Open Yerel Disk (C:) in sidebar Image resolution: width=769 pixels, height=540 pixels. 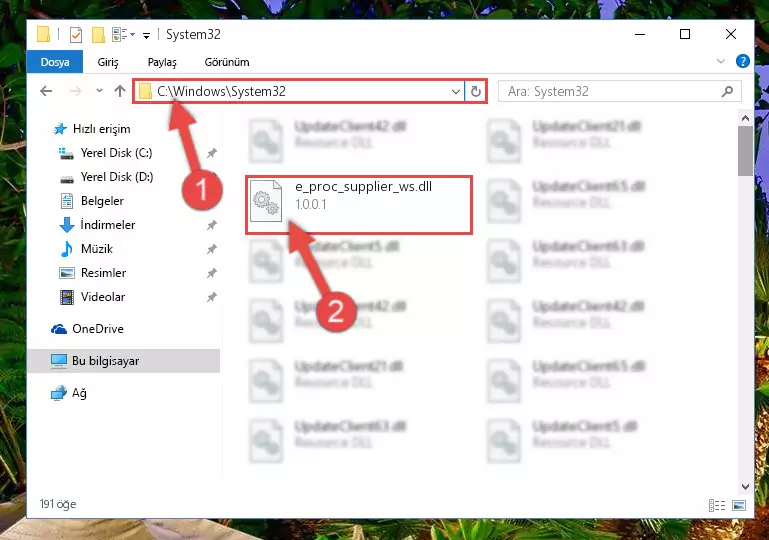click(116, 153)
